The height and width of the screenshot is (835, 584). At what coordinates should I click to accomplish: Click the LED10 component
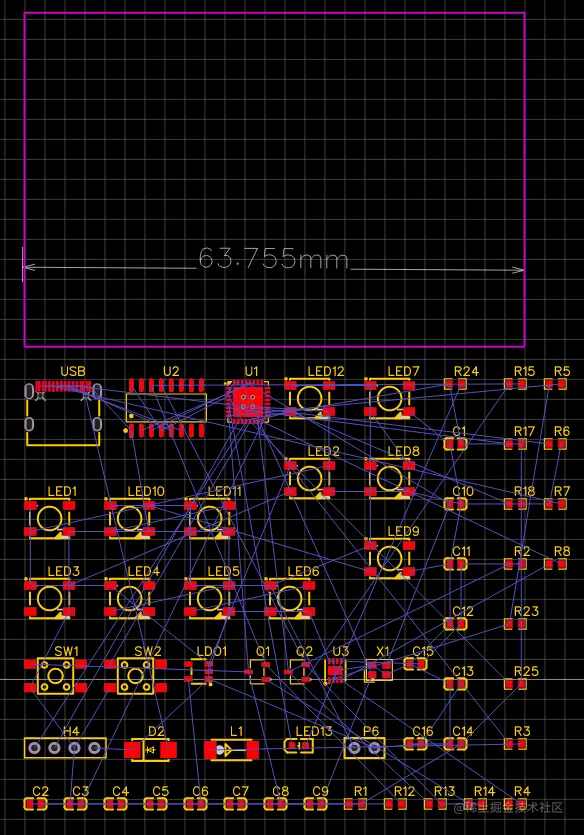(x=129, y=518)
